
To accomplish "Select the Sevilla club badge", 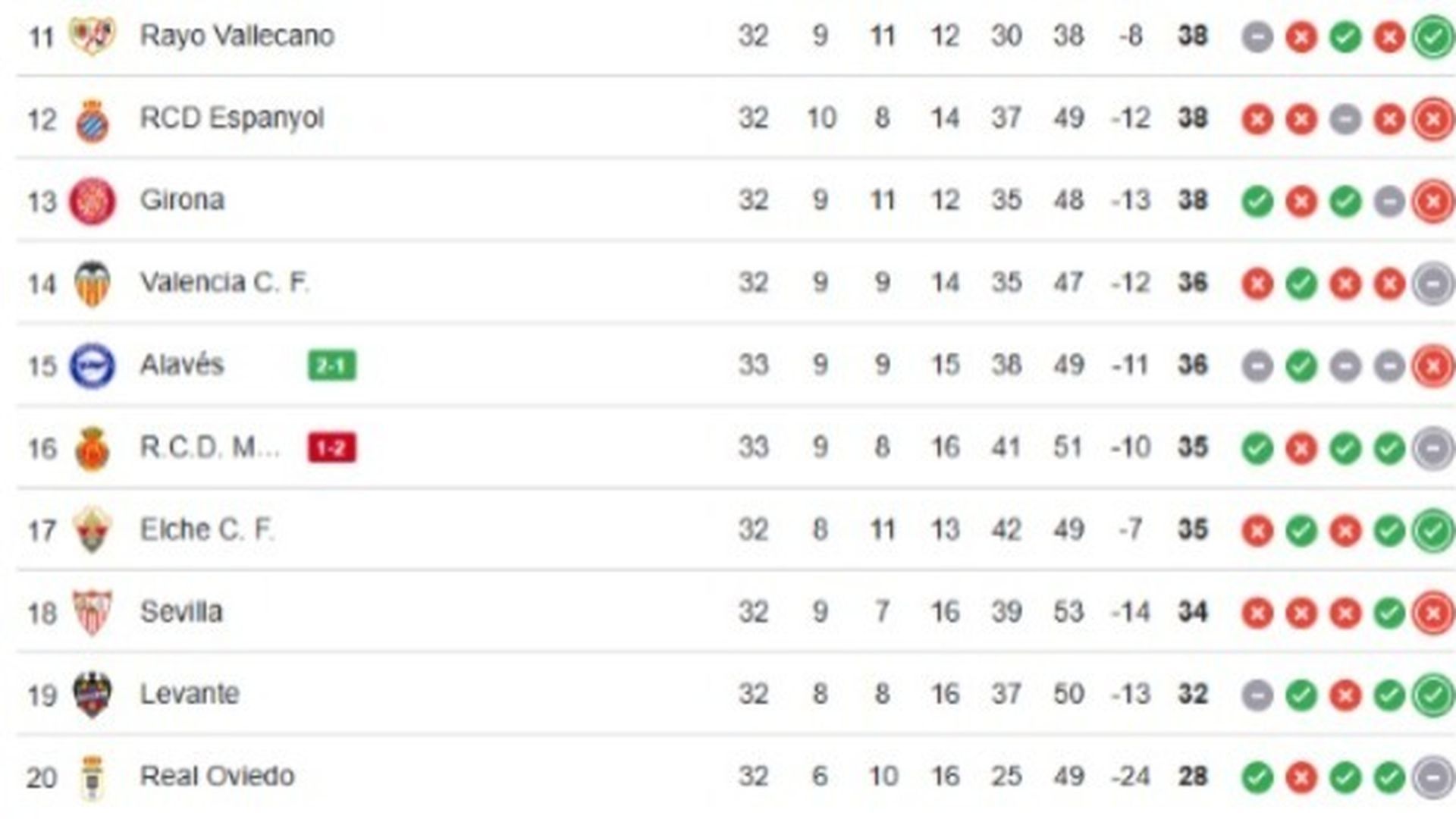I will [91, 612].
